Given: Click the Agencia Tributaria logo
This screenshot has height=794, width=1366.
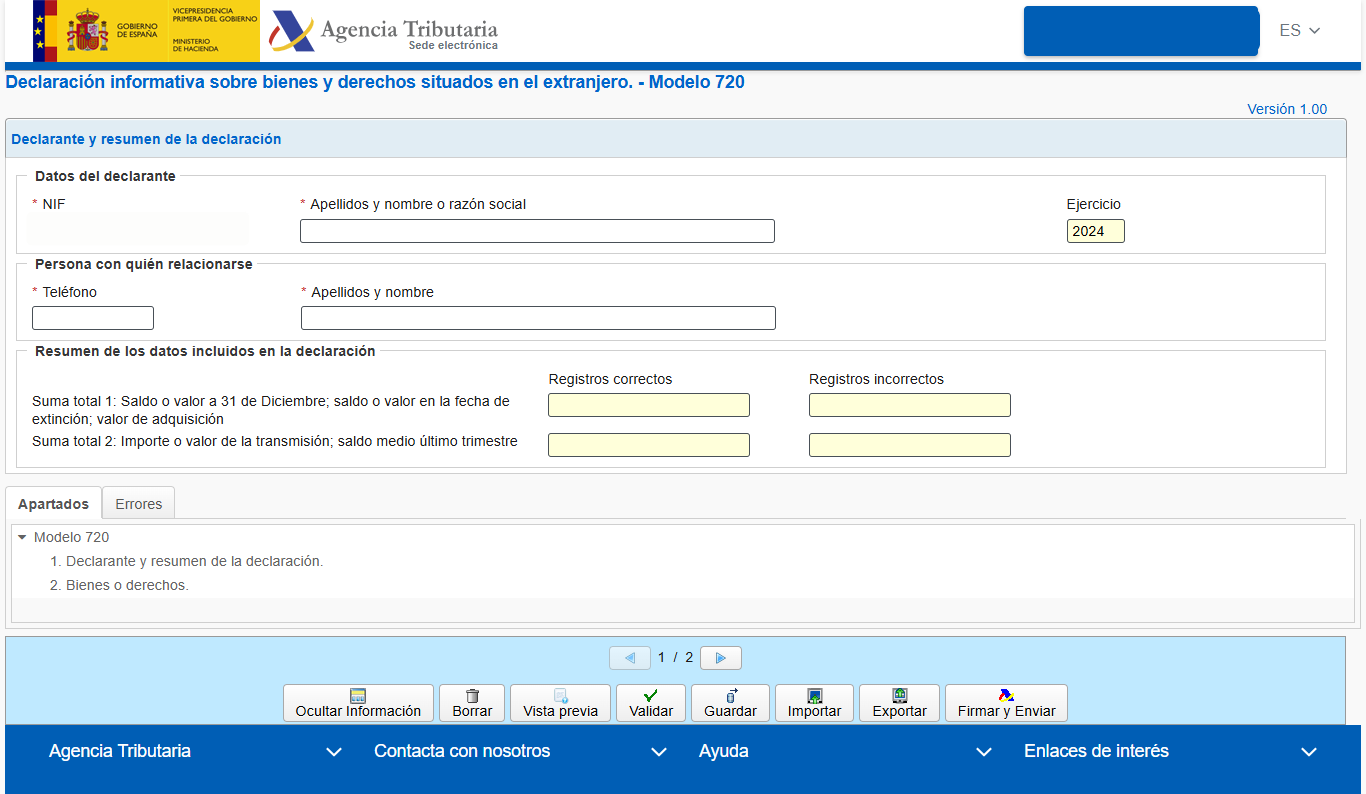Looking at the screenshot, I should (384, 33).
